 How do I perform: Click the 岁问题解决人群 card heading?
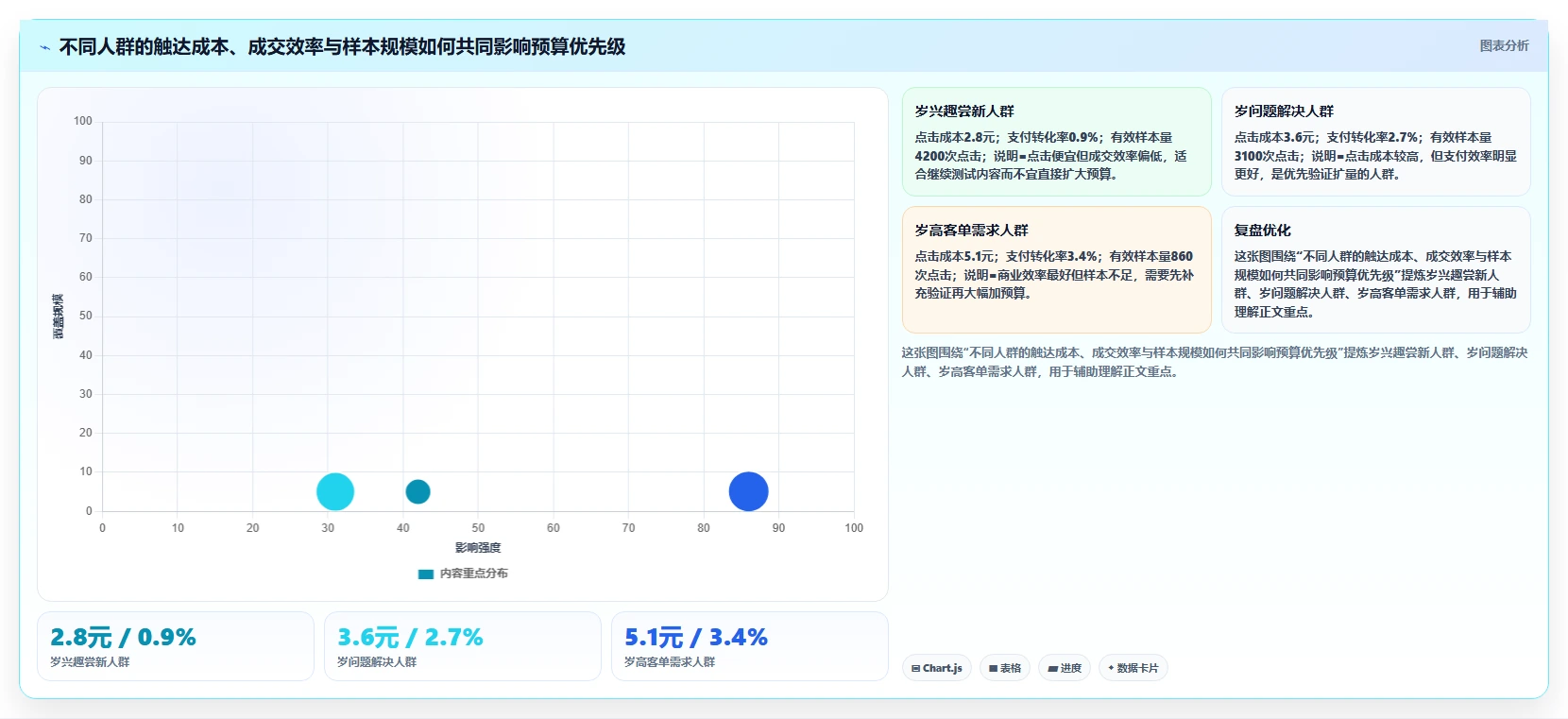point(1284,111)
